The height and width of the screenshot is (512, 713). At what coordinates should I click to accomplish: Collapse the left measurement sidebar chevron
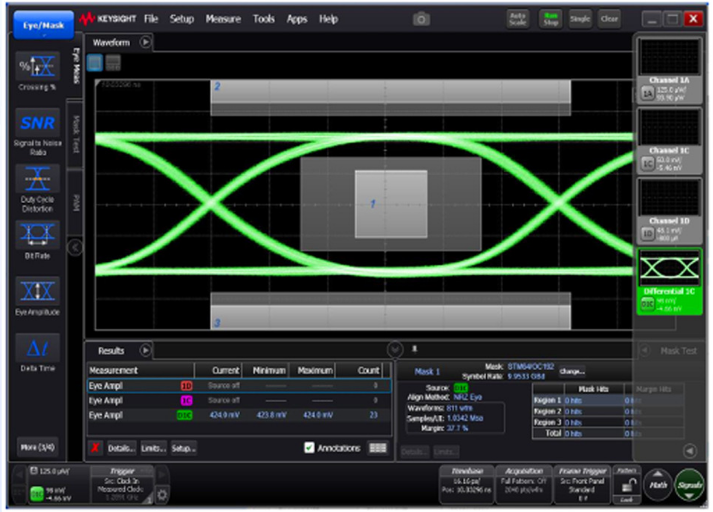pyautogui.click(x=74, y=247)
